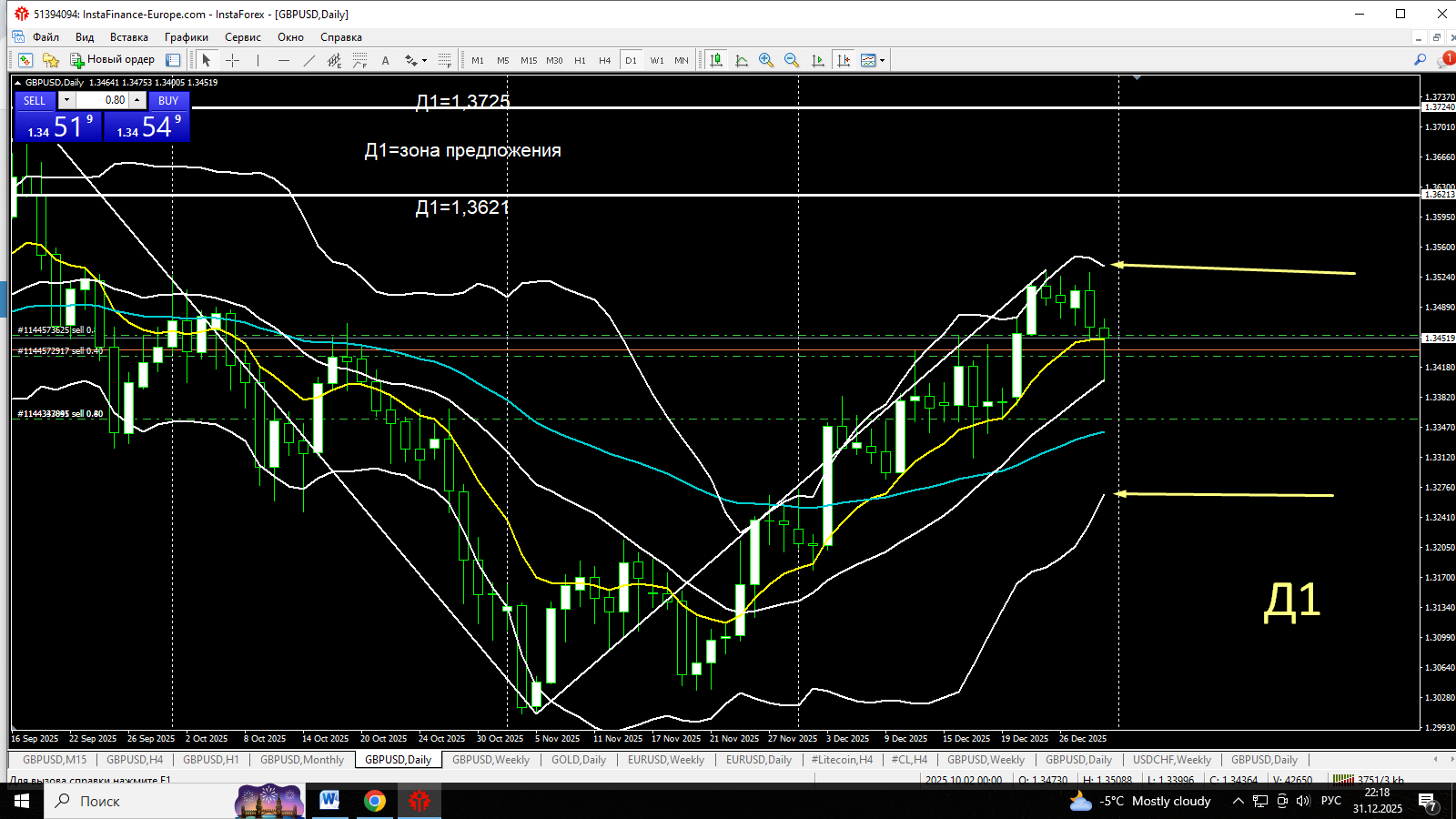
Task: Open Google Chrome from the taskbar
Action: (x=374, y=801)
